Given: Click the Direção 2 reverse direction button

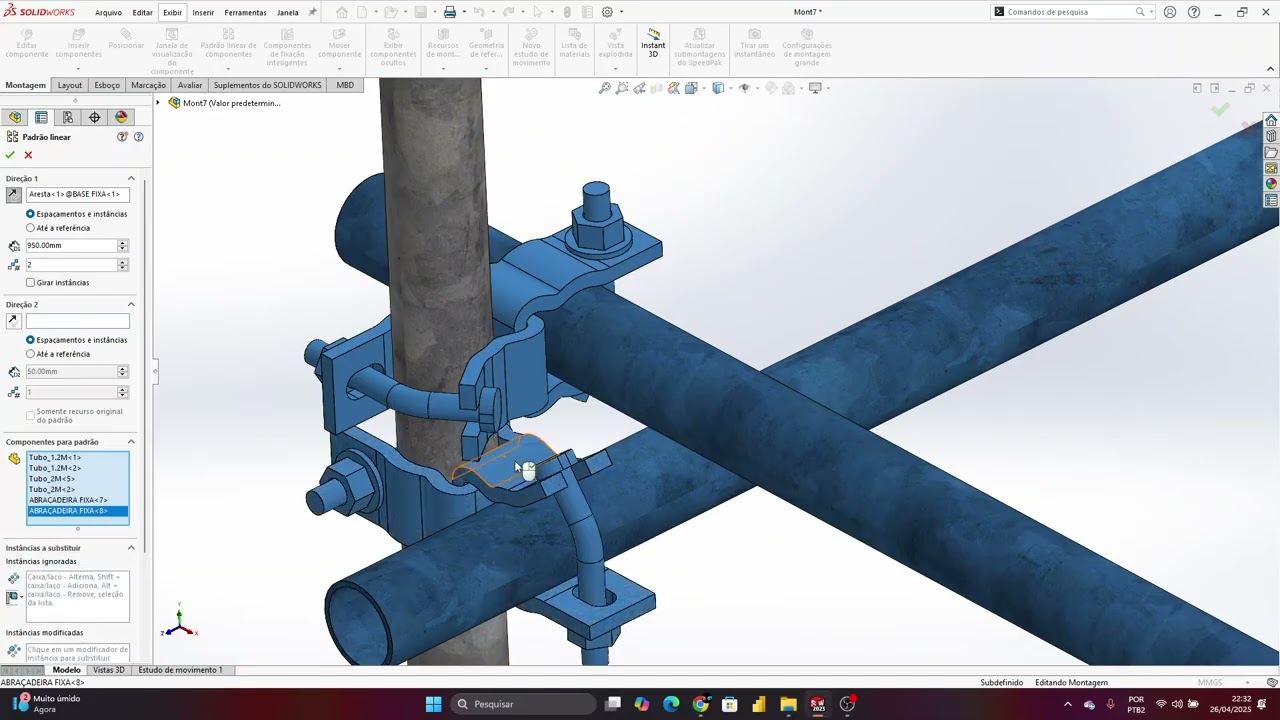Looking at the screenshot, I should (13, 321).
